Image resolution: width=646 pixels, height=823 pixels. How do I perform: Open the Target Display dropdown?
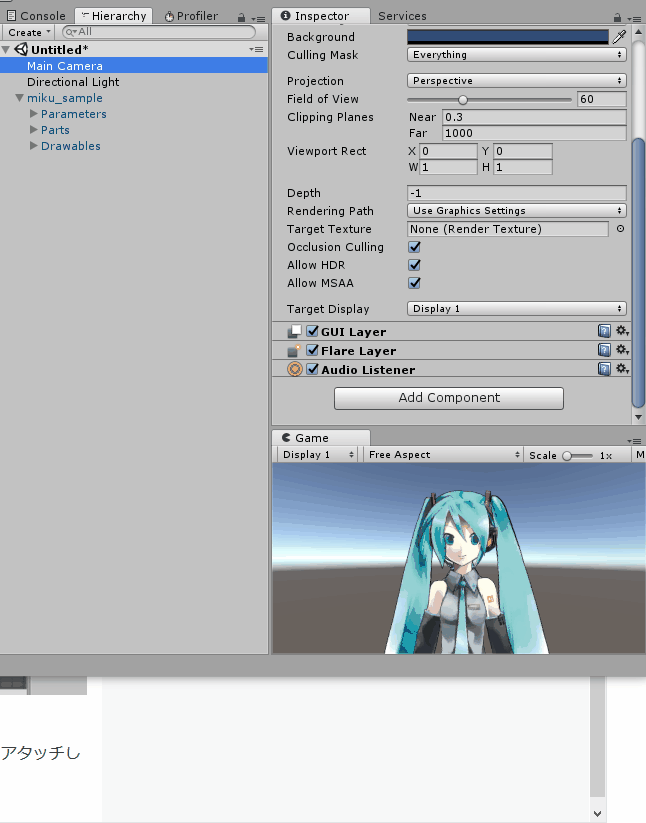pos(516,309)
